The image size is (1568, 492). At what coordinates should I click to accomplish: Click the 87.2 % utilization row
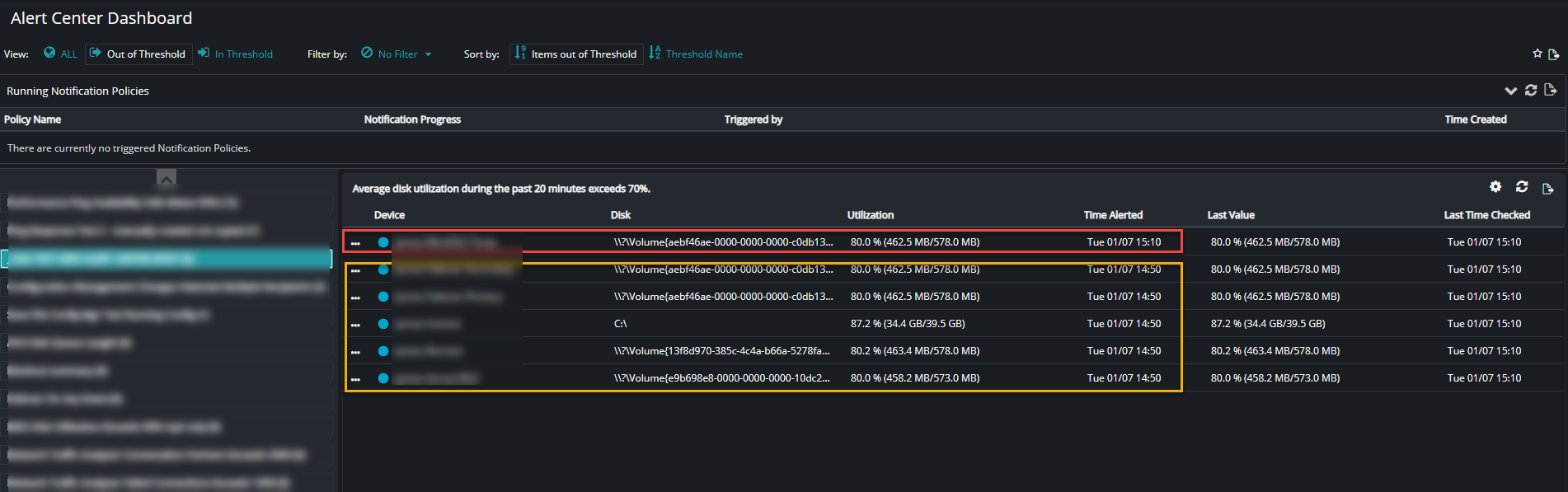954,324
